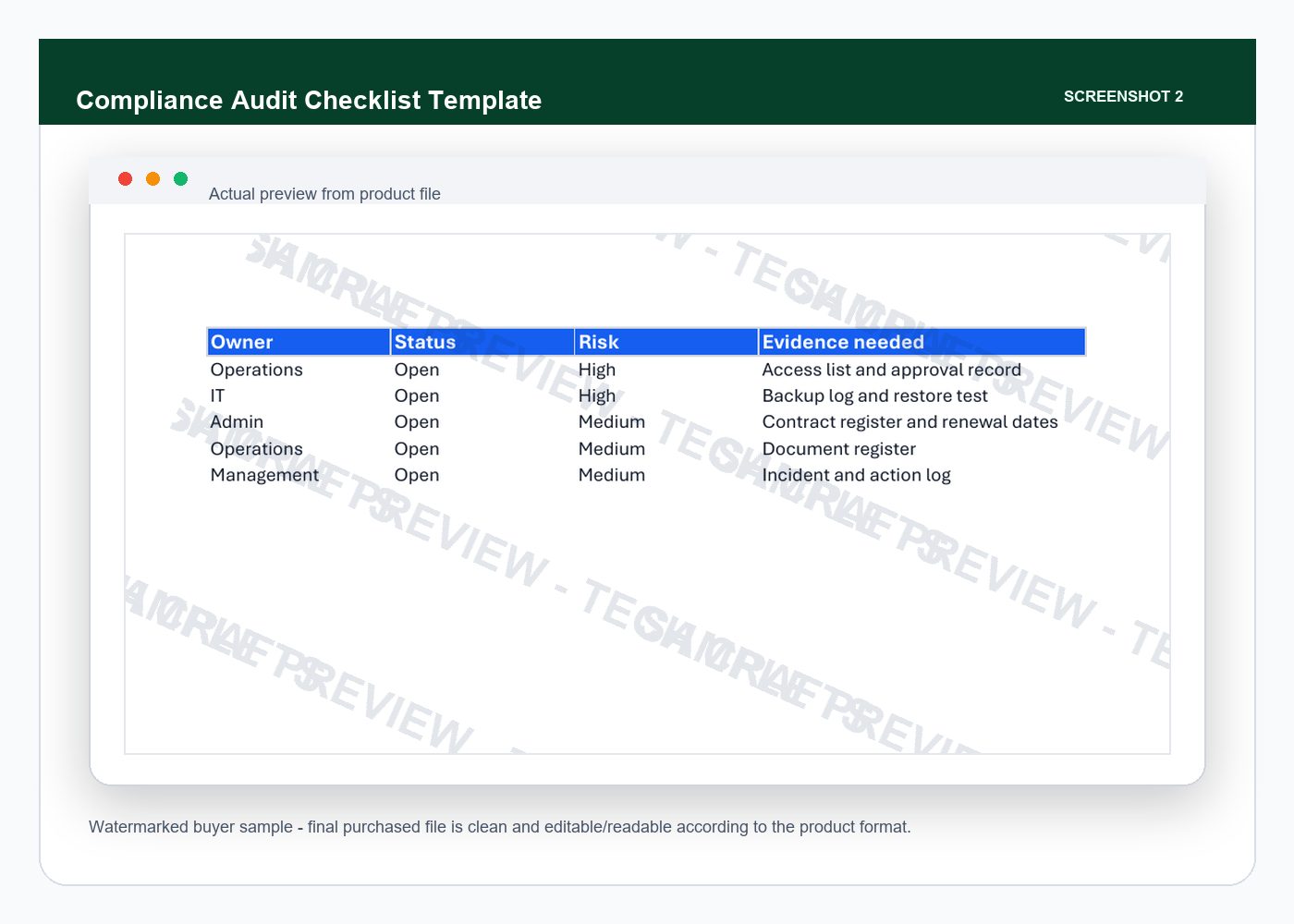
Task: Click Medium risk in the Admin row
Action: tap(612, 422)
